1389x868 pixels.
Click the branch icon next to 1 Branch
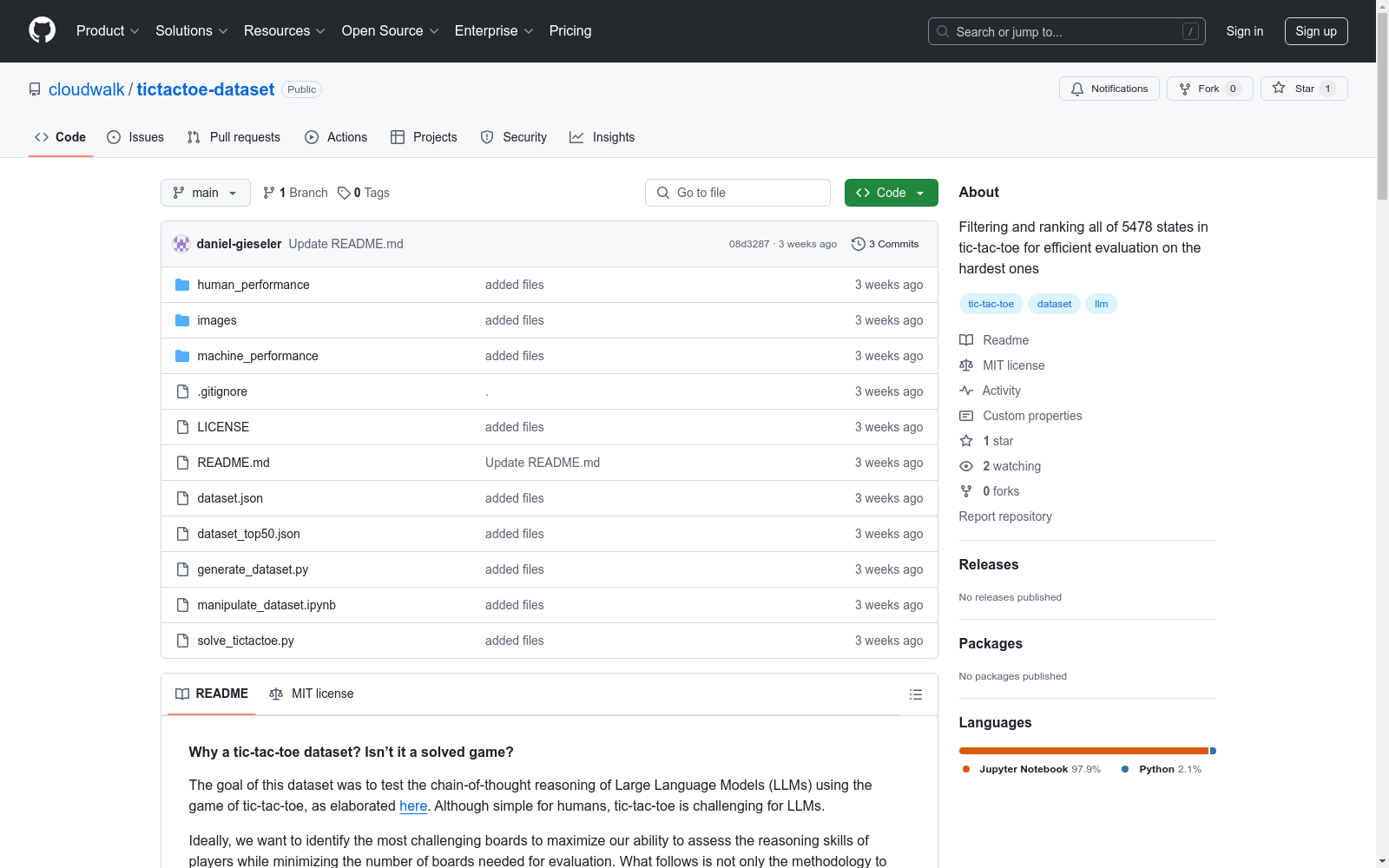(269, 193)
